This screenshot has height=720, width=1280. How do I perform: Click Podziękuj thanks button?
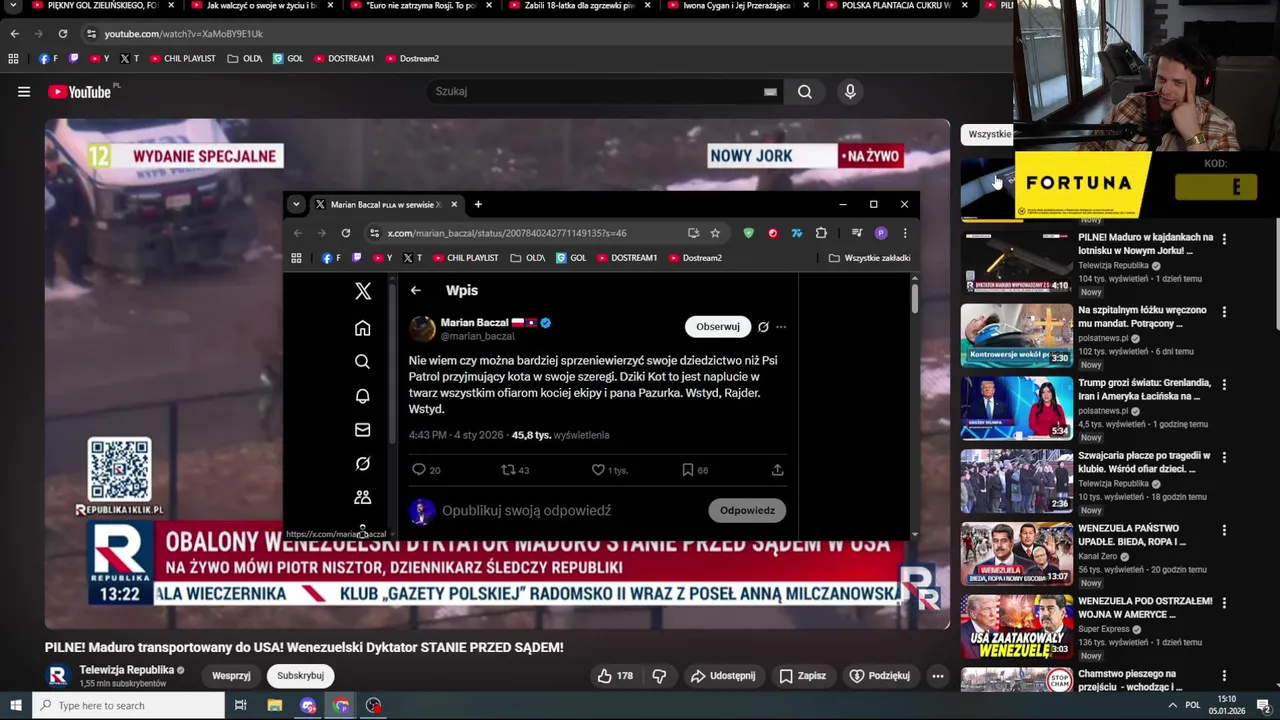click(880, 676)
